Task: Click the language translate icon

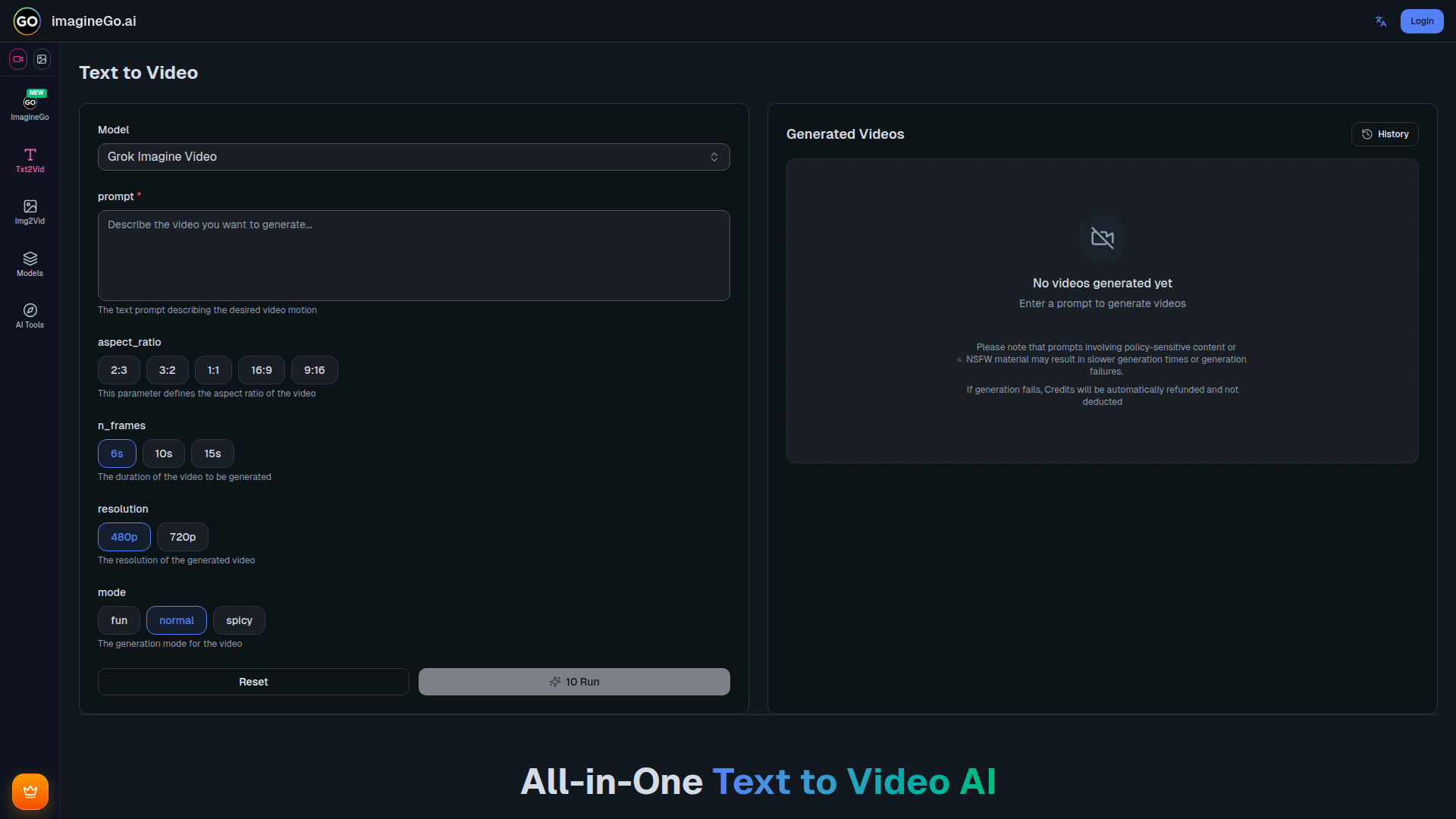Action: [1380, 21]
